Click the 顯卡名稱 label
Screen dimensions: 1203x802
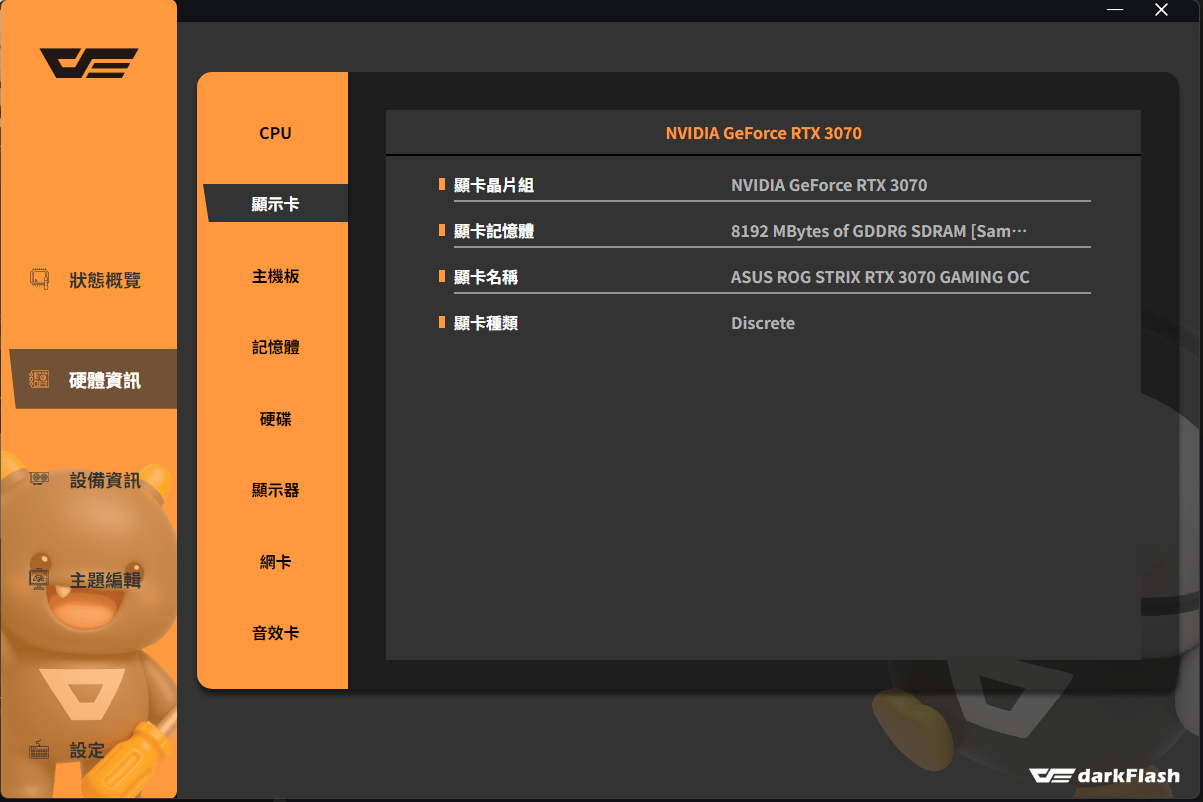pos(486,277)
